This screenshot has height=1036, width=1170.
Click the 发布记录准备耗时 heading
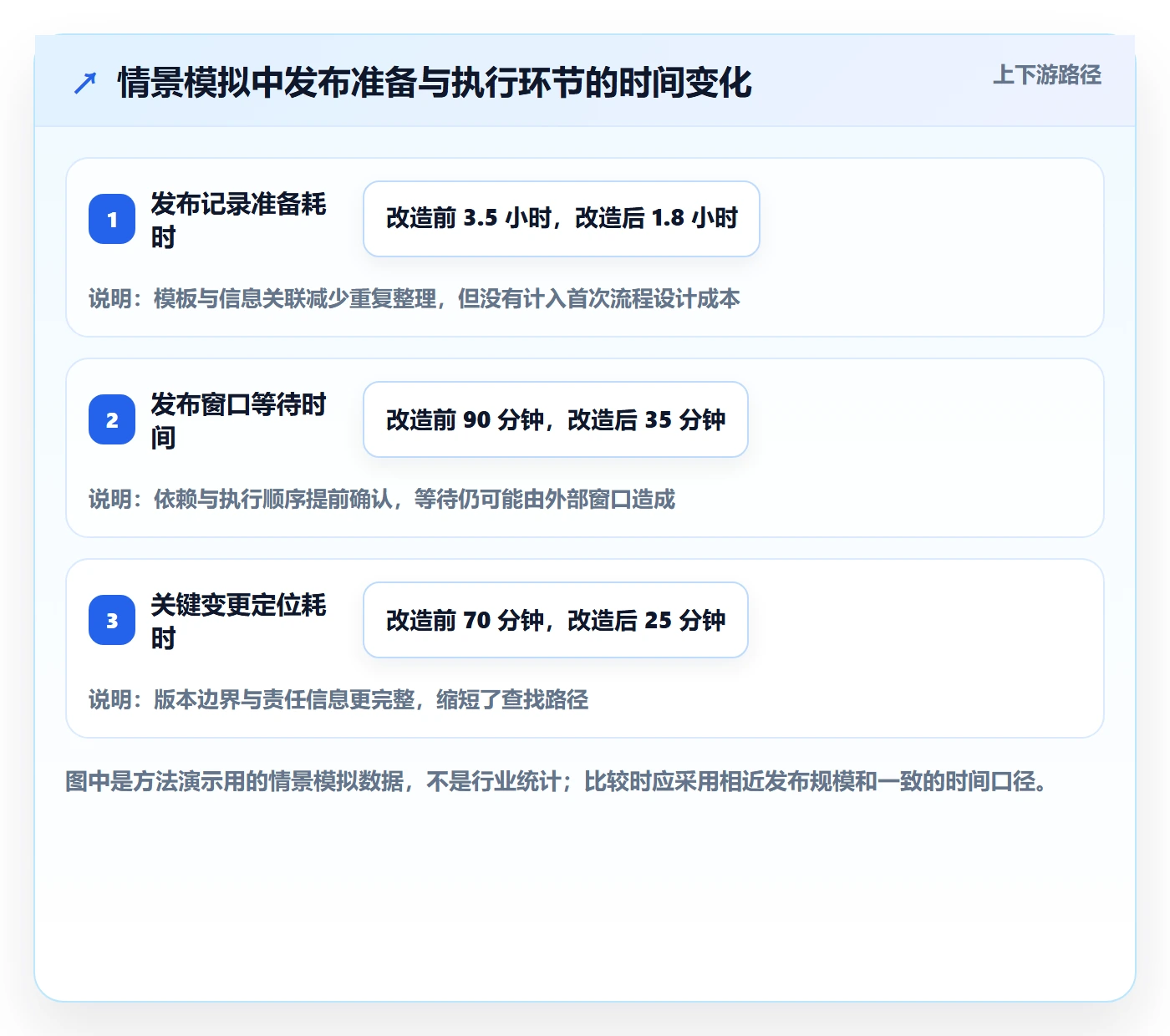[238, 220]
